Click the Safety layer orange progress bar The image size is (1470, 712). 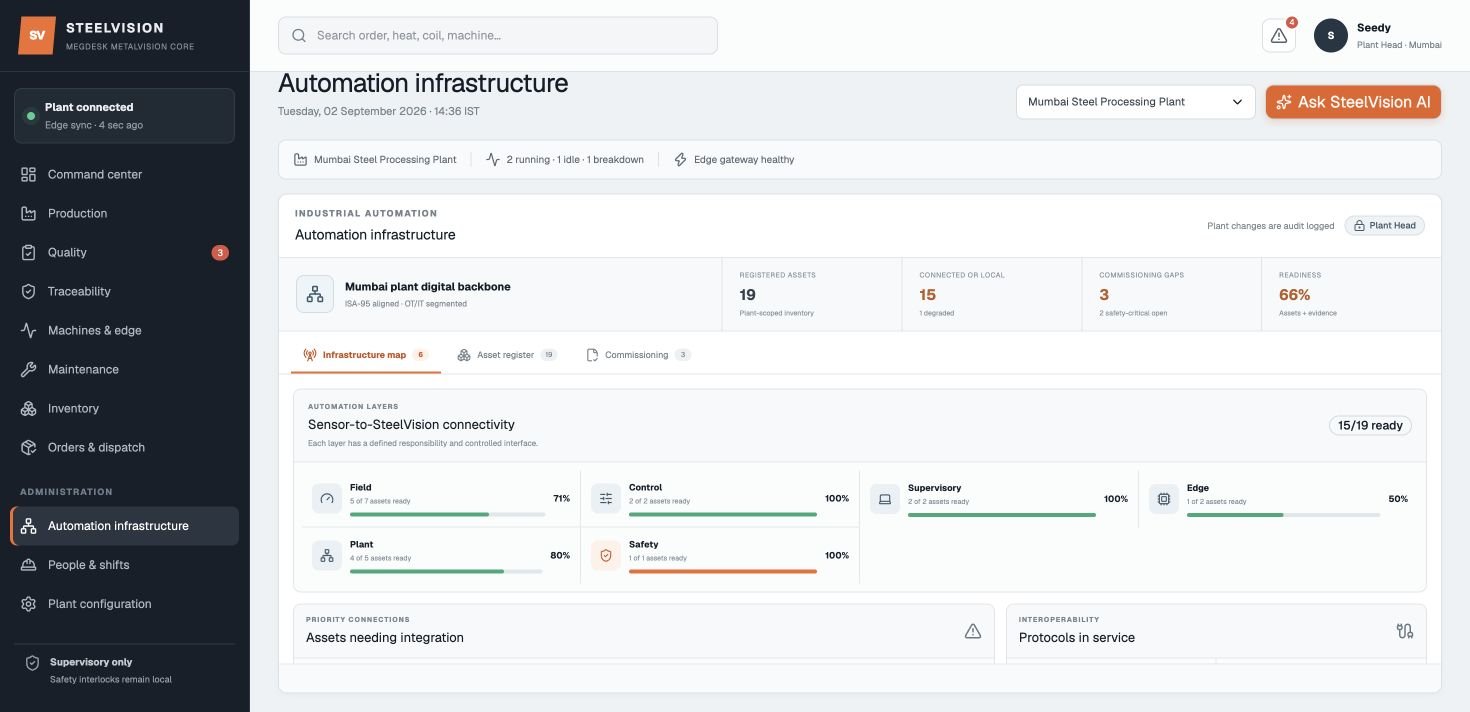(x=723, y=571)
